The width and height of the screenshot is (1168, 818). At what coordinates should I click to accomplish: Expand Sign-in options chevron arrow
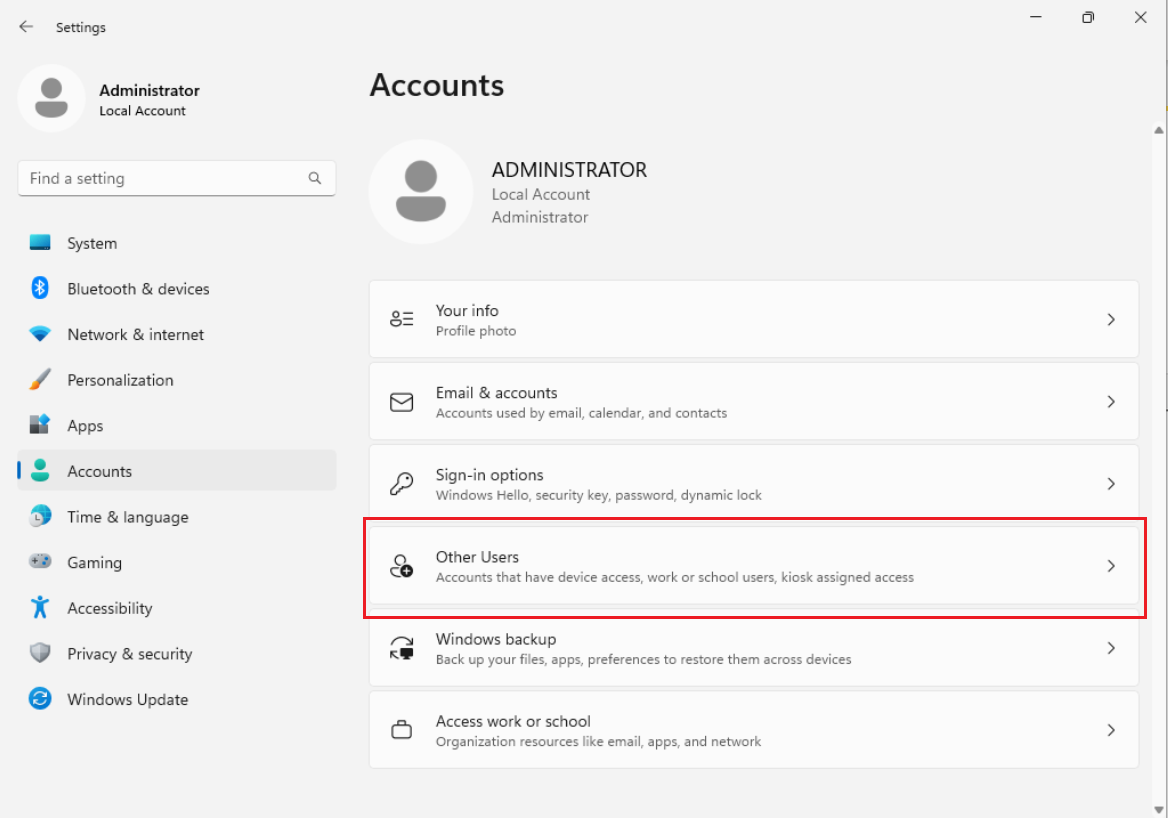[x=1111, y=483]
